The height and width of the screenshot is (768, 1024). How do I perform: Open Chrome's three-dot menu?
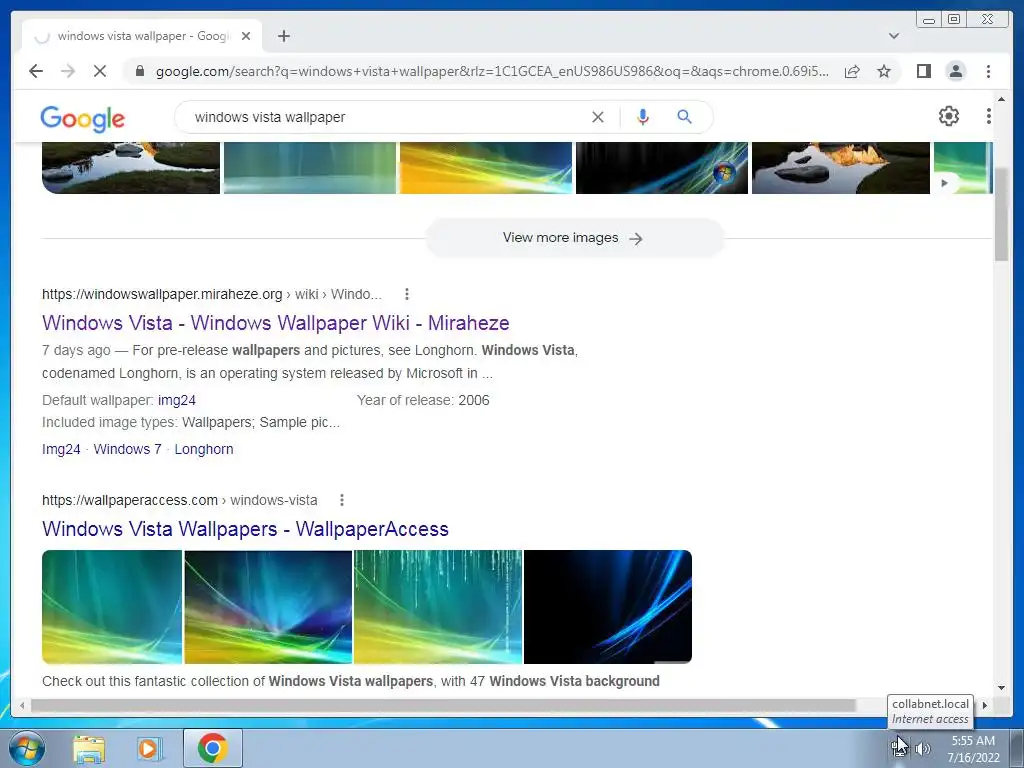(988, 71)
